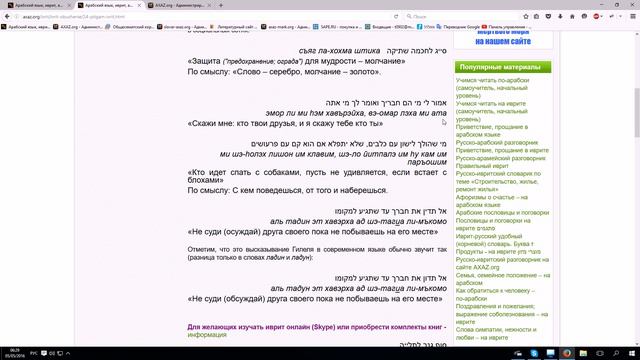Close the first Арабский язык tab
This screenshot has height=360, width=640.
pyautogui.click(x=69, y=5)
